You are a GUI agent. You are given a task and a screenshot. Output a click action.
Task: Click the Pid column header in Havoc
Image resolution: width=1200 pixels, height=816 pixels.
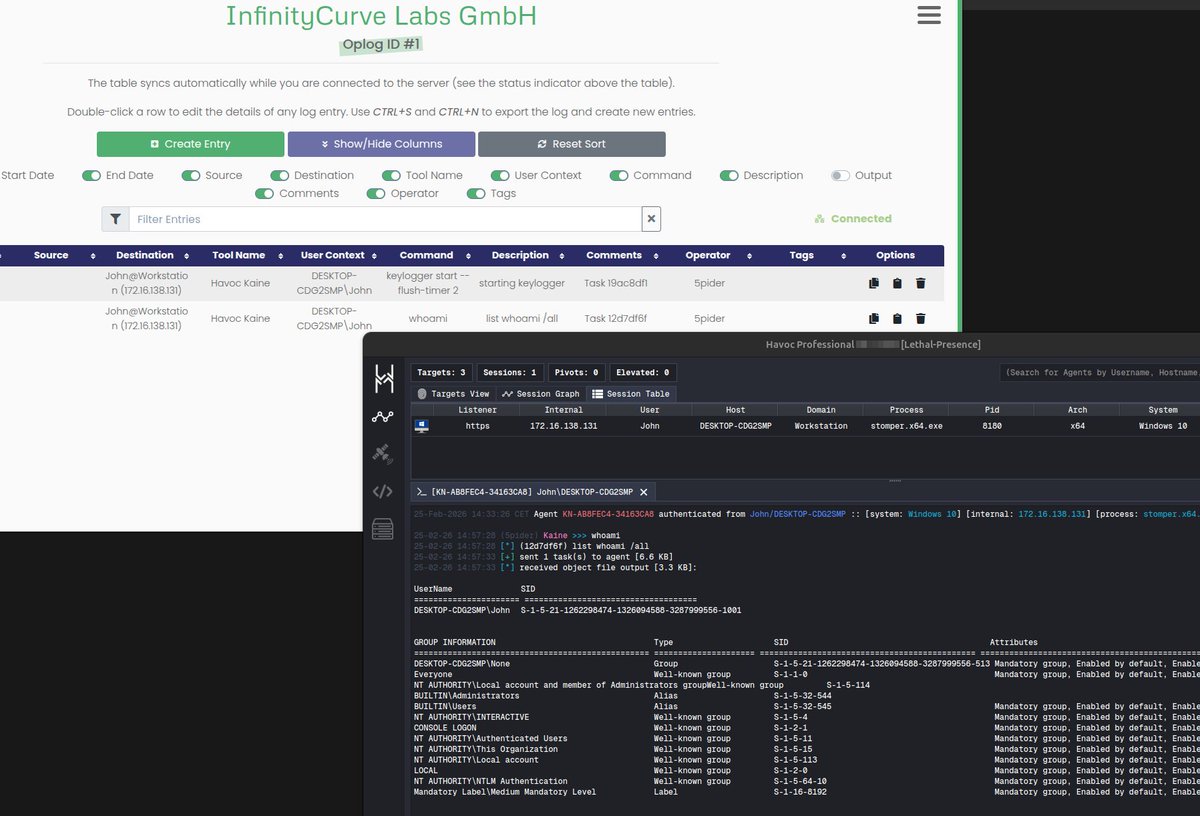click(991, 410)
